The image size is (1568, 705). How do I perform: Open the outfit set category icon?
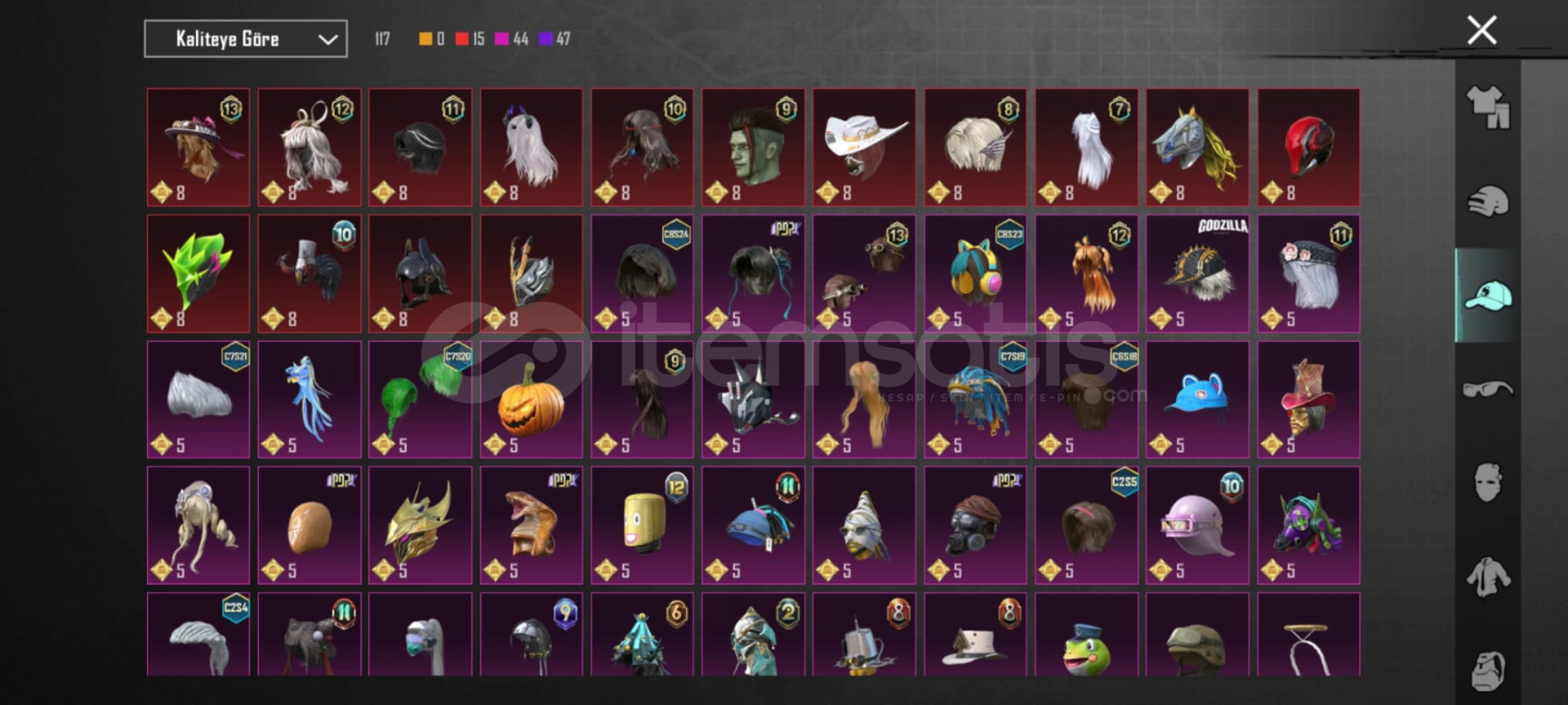pos(1488,107)
